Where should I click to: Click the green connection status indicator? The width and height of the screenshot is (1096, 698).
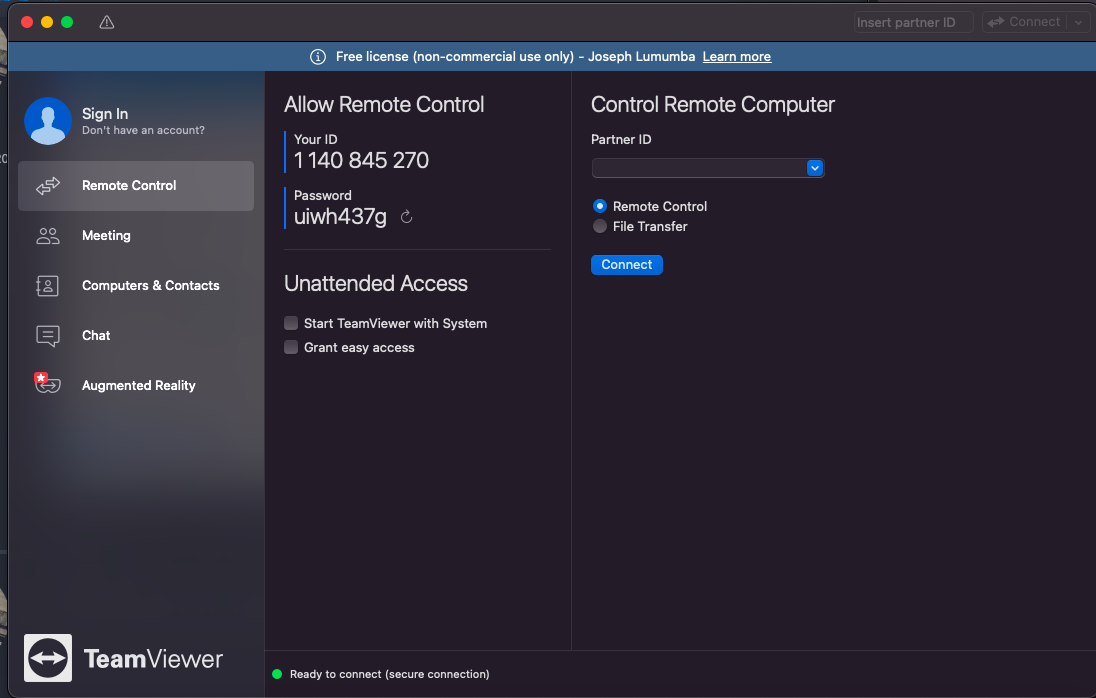tap(277, 674)
